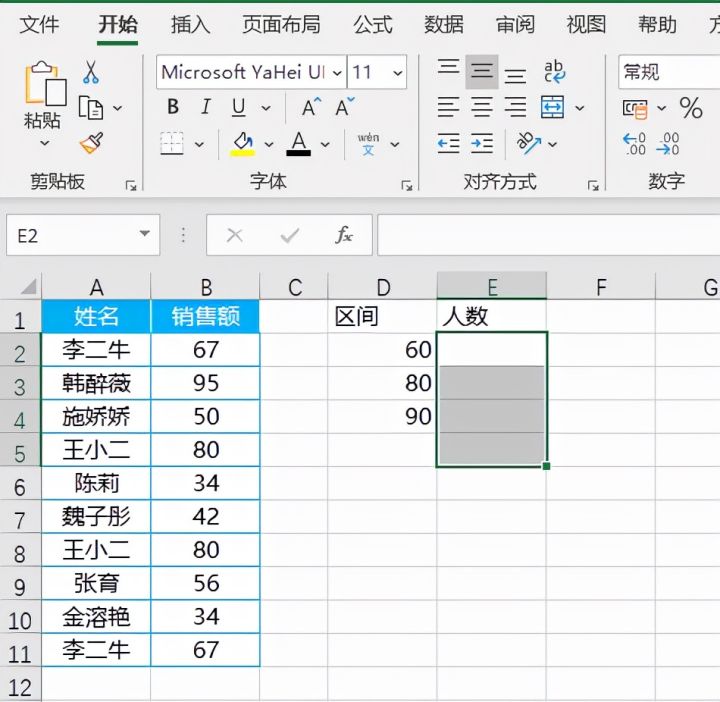
Task: Open number format 常规 combo box
Action: [669, 72]
